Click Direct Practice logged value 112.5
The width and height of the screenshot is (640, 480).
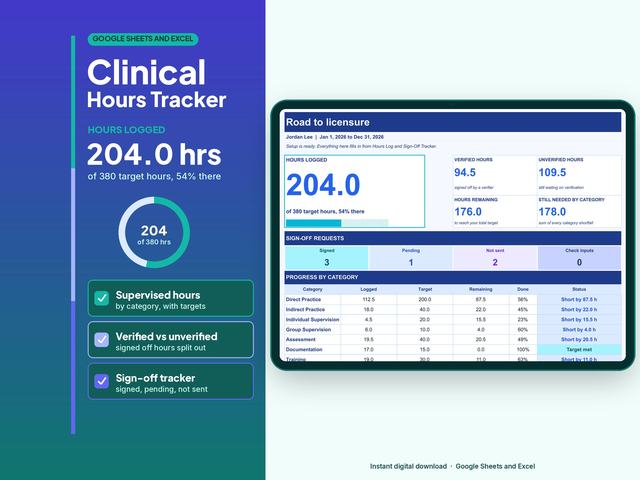(369, 299)
